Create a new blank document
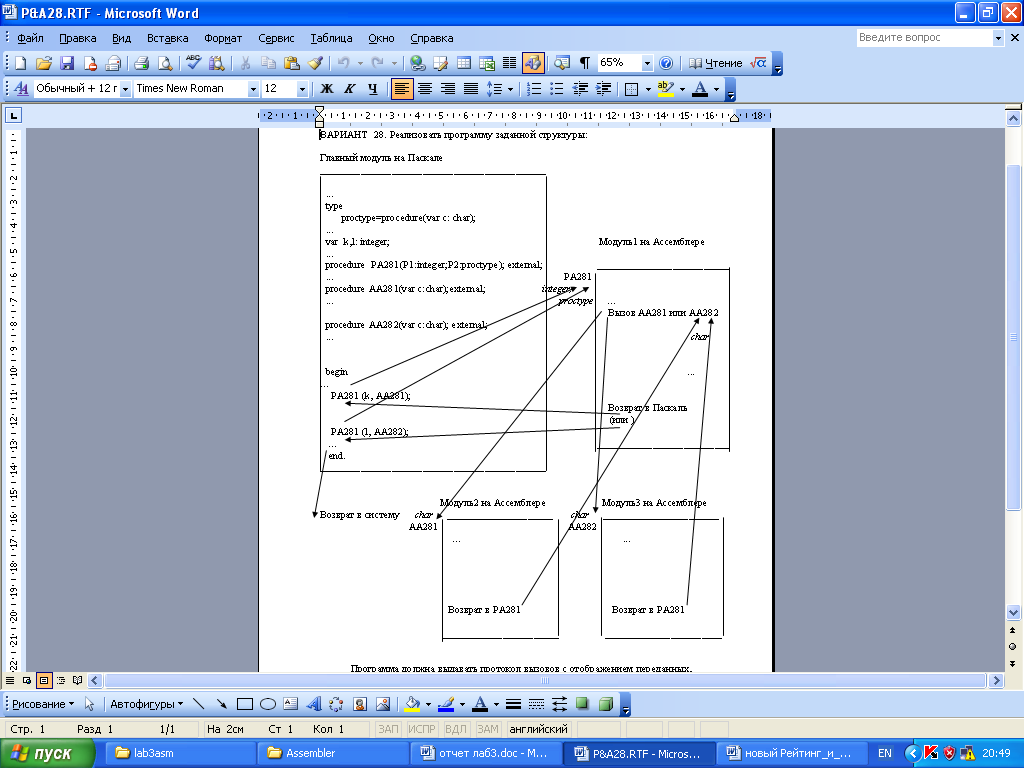Viewport: 1024px width, 768px height. tap(20, 63)
